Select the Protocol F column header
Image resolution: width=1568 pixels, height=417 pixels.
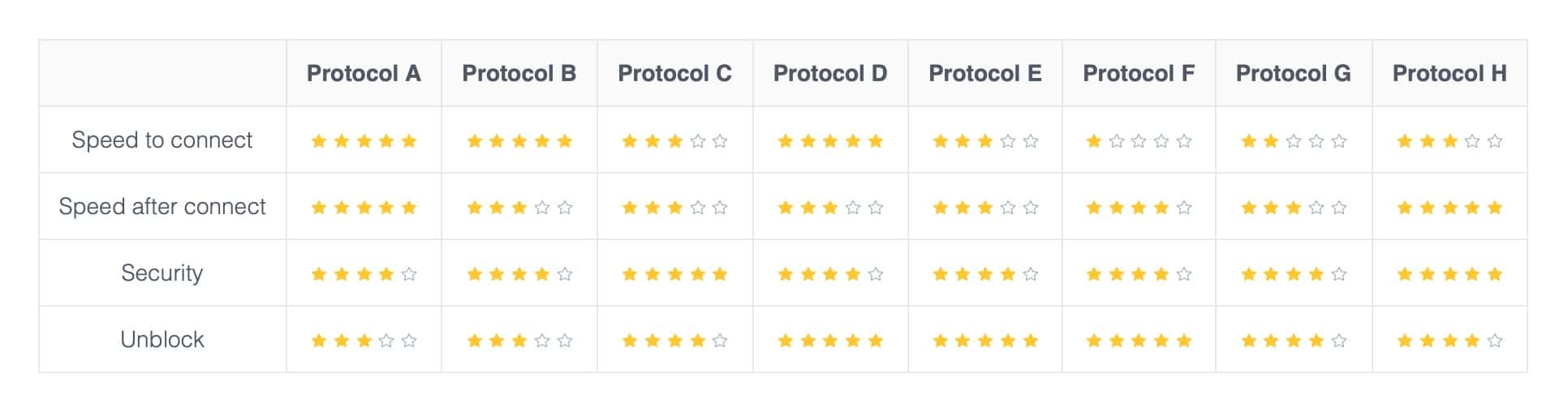click(x=1139, y=74)
